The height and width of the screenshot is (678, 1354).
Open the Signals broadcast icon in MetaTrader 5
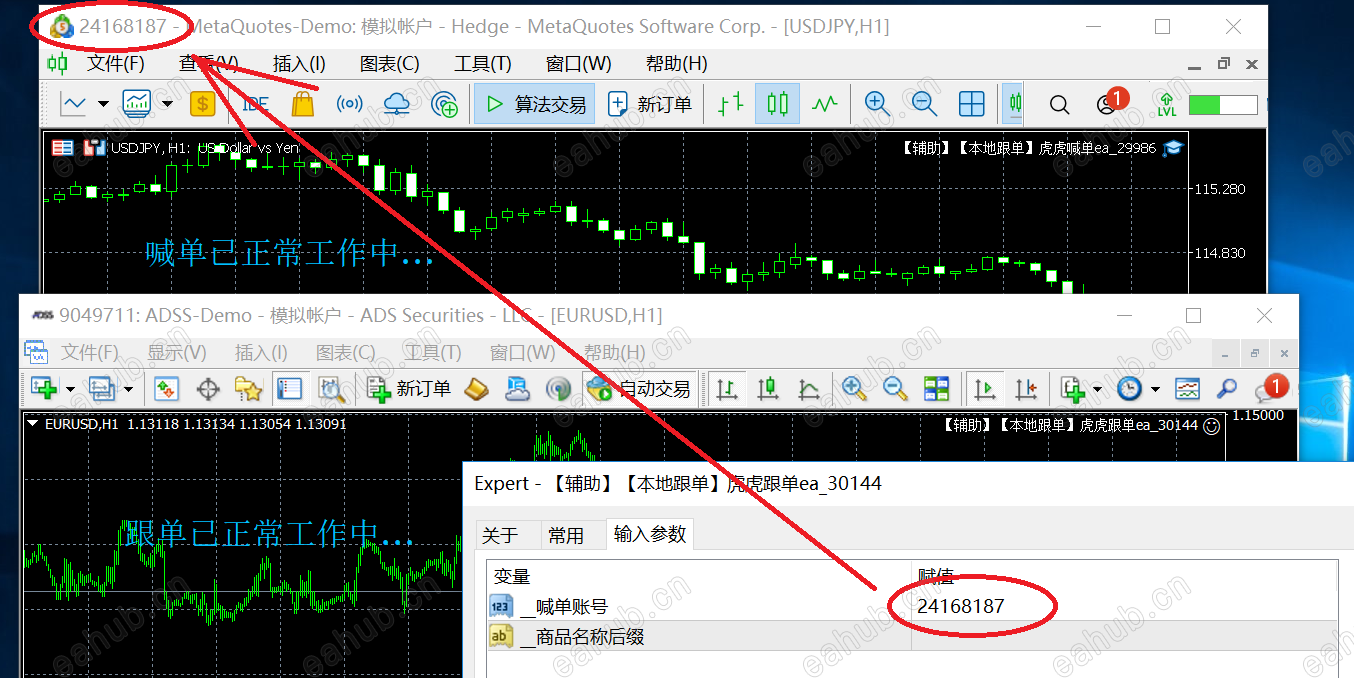coord(349,103)
